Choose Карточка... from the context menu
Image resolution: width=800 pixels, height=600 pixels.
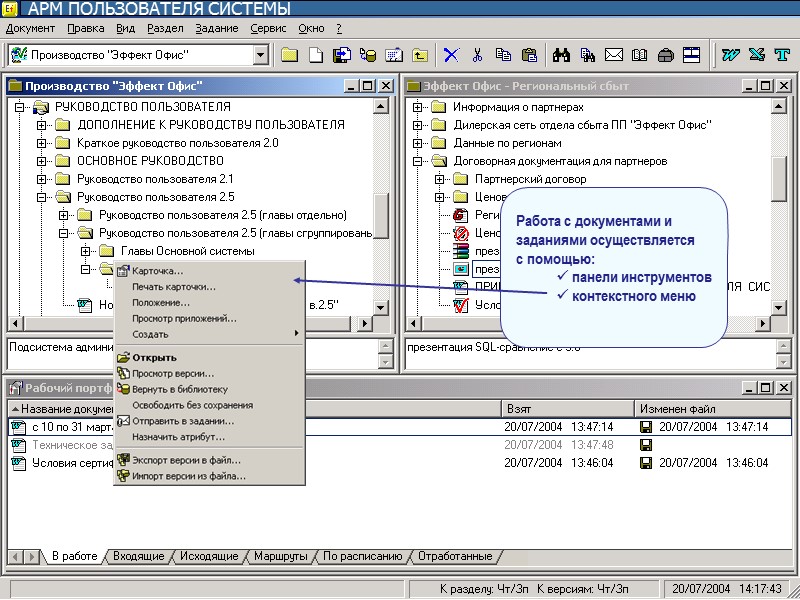209,271
